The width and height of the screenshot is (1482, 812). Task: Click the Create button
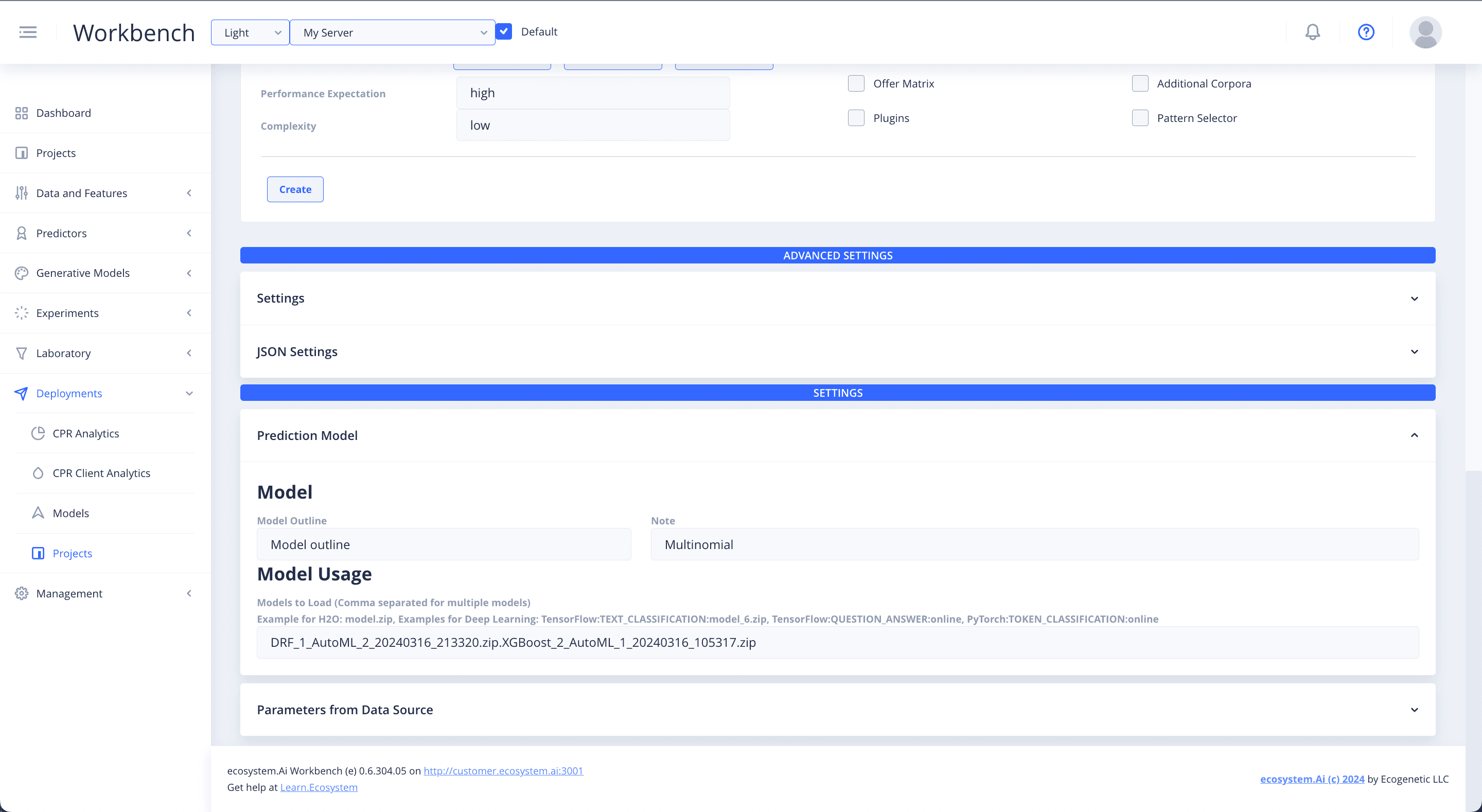point(295,189)
